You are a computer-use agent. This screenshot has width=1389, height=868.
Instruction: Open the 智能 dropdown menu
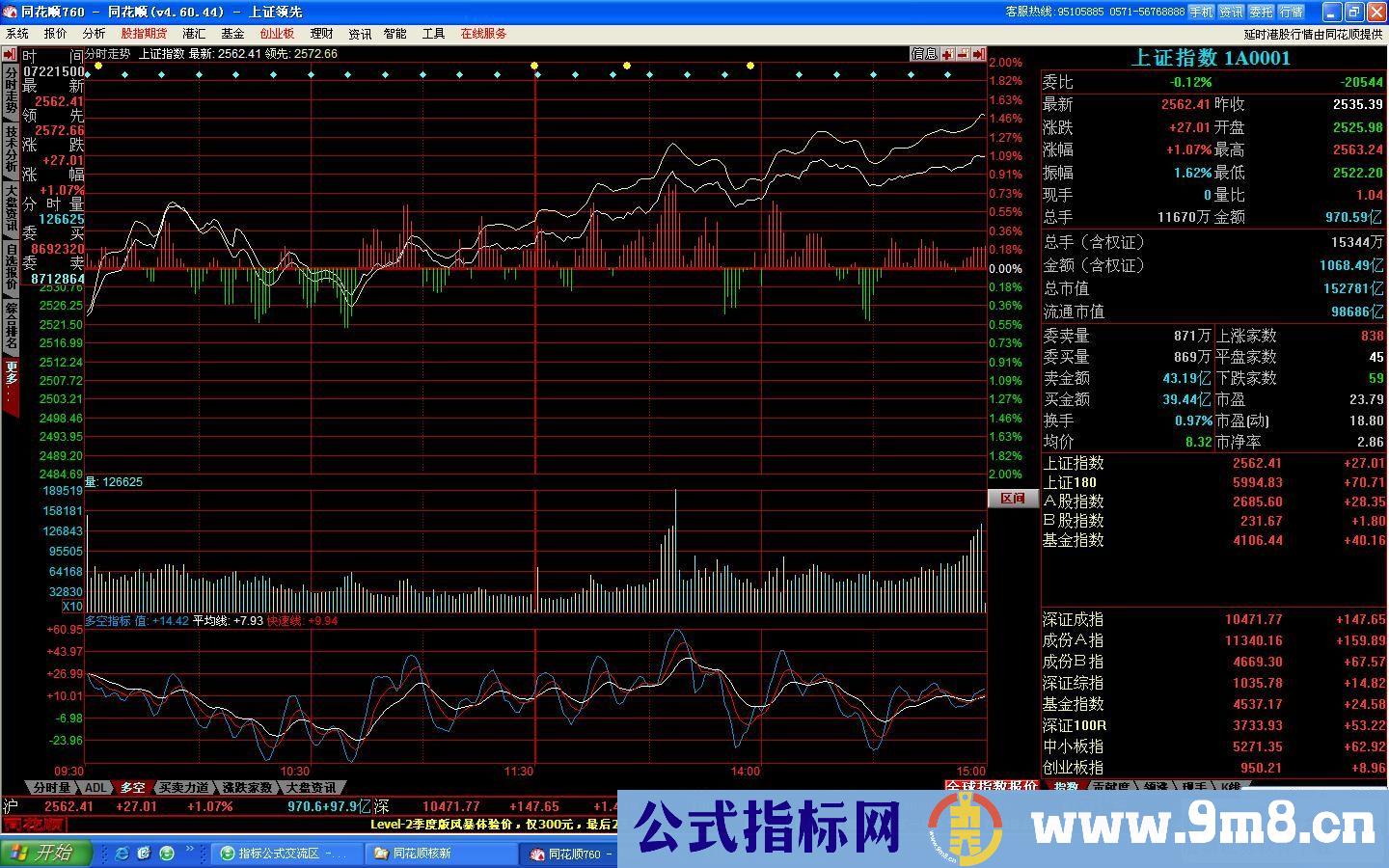(x=395, y=34)
